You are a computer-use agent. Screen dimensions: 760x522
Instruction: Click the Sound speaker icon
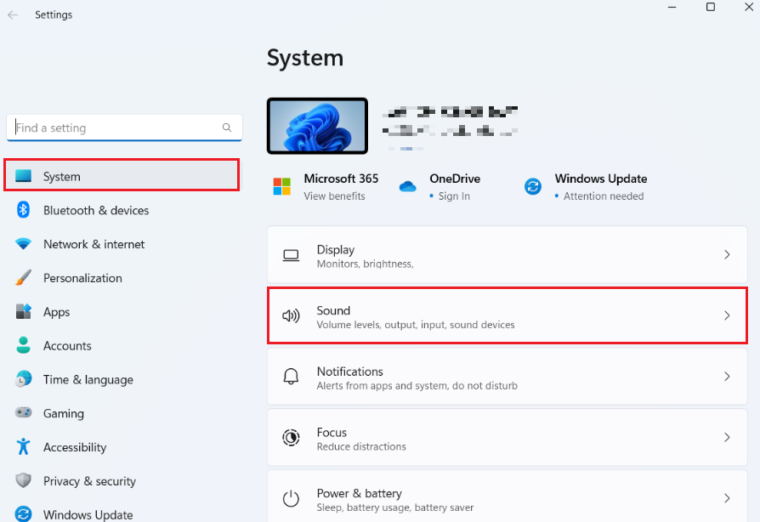[291, 316]
